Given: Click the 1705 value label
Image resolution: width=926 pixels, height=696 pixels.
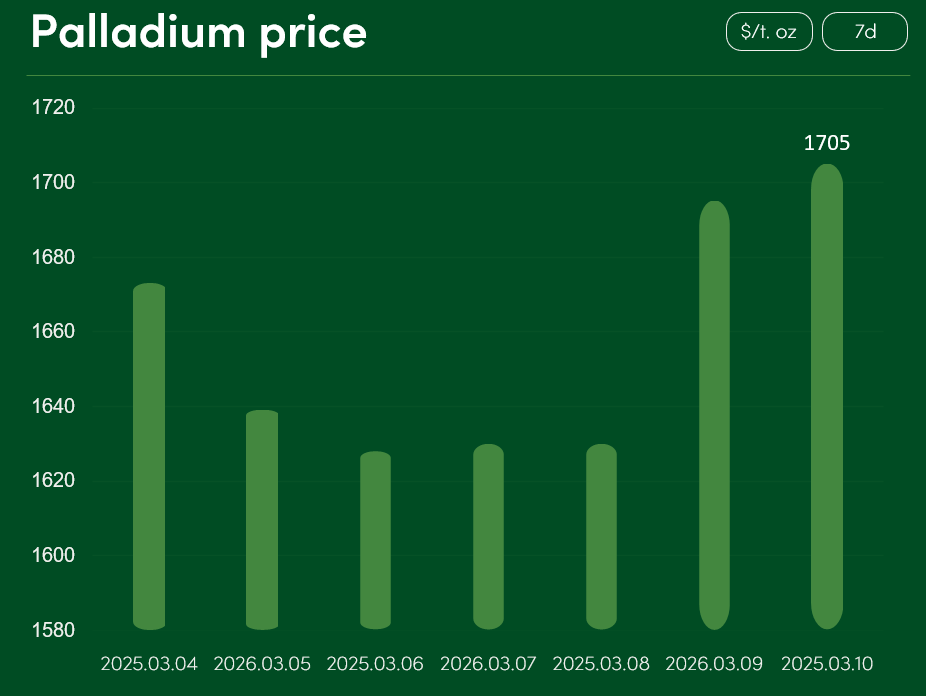Looking at the screenshot, I should pyautogui.click(x=827, y=144).
